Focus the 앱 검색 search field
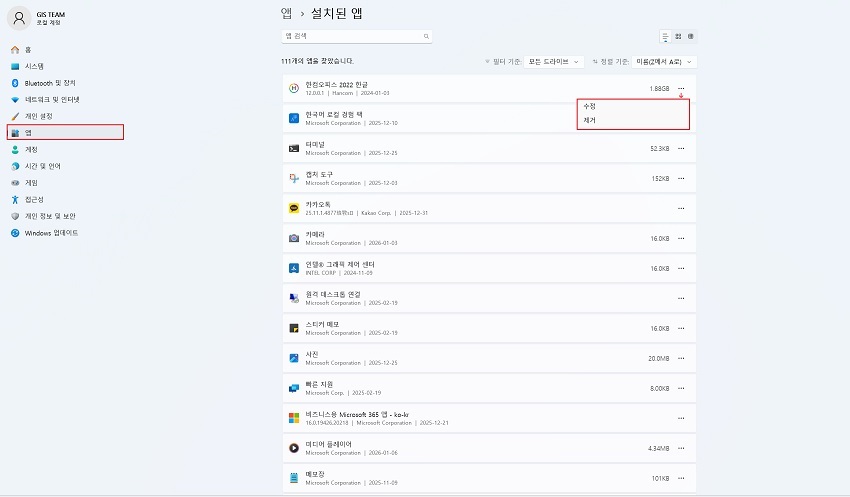Image resolution: width=850 pixels, height=497 pixels. tap(356, 36)
